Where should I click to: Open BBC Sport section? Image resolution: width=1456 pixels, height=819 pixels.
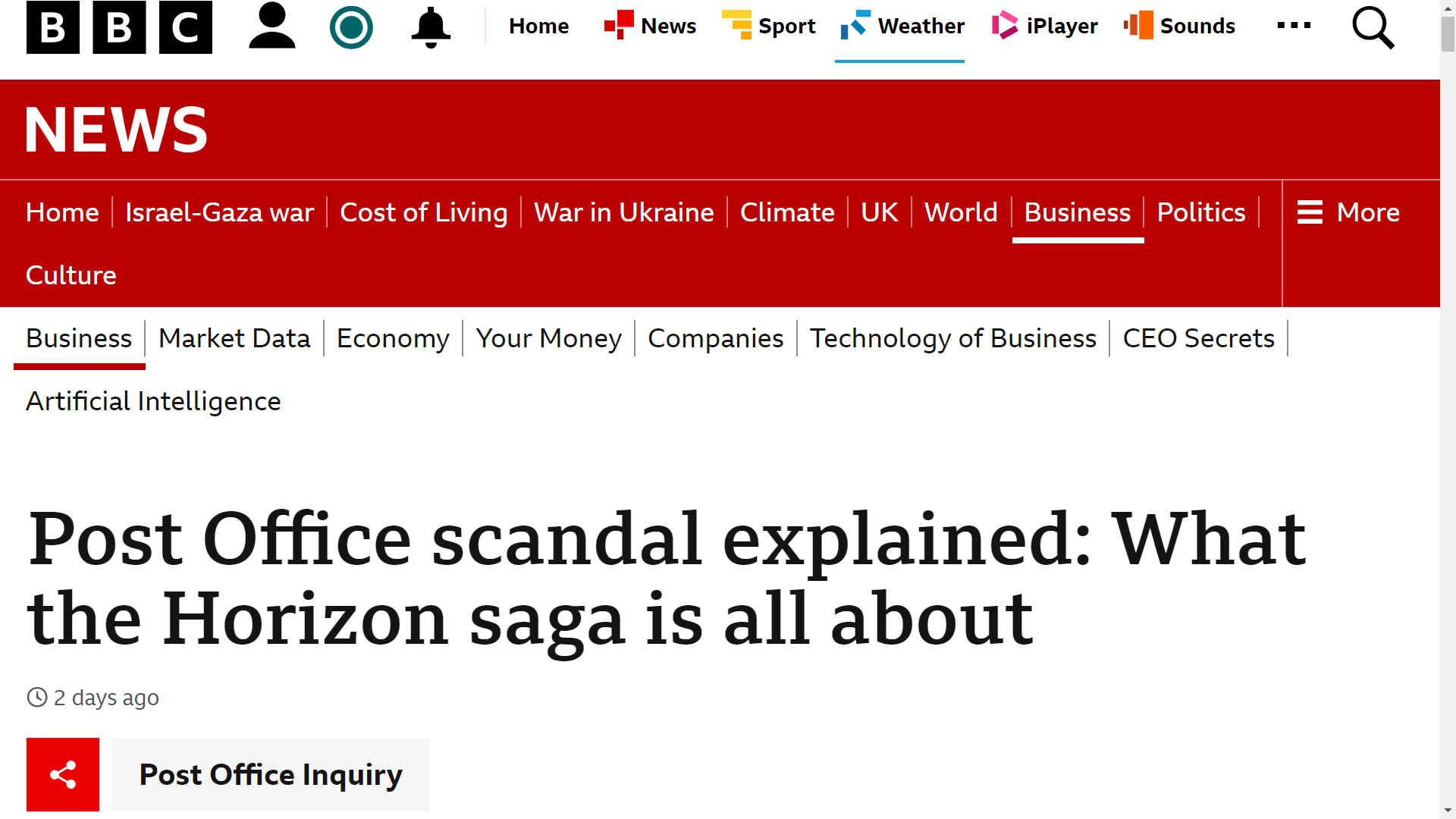click(x=769, y=26)
